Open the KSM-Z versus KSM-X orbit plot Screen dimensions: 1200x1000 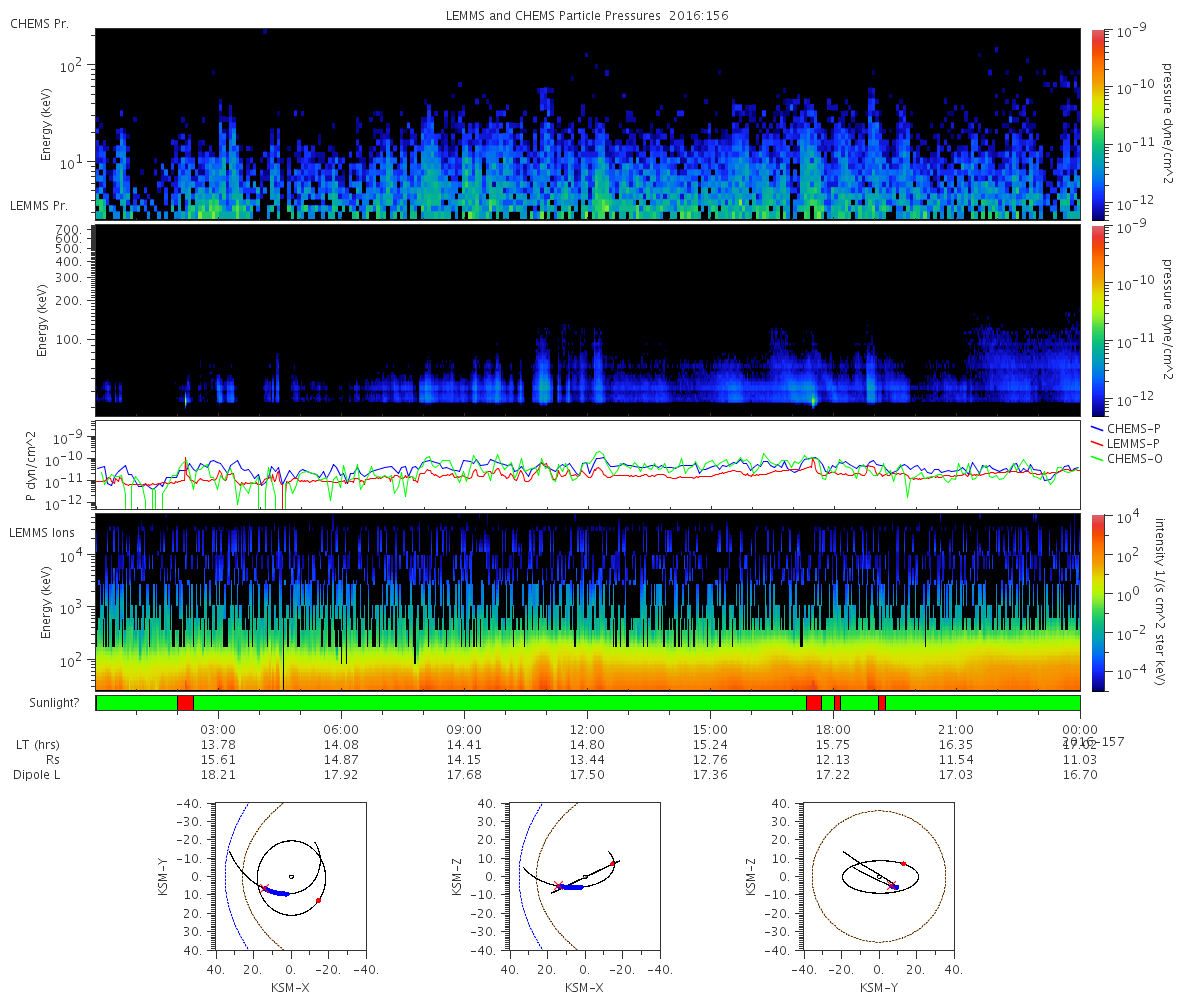tap(584, 876)
